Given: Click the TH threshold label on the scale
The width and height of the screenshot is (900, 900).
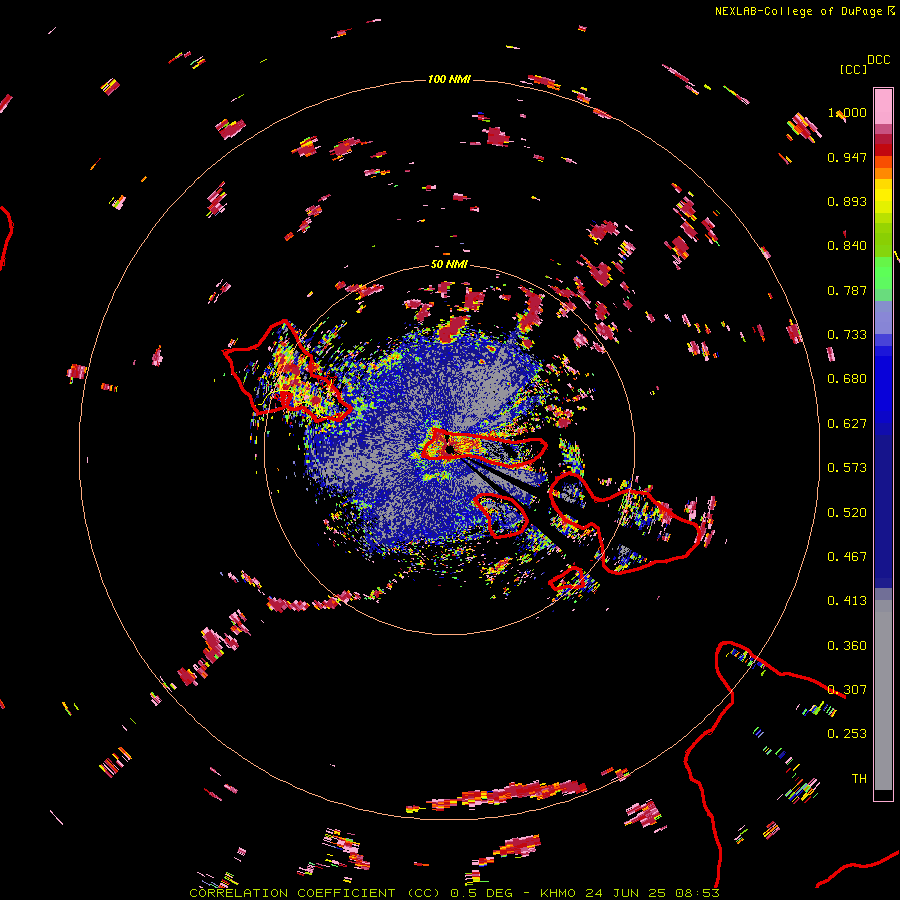Looking at the screenshot, I should pos(859,779).
